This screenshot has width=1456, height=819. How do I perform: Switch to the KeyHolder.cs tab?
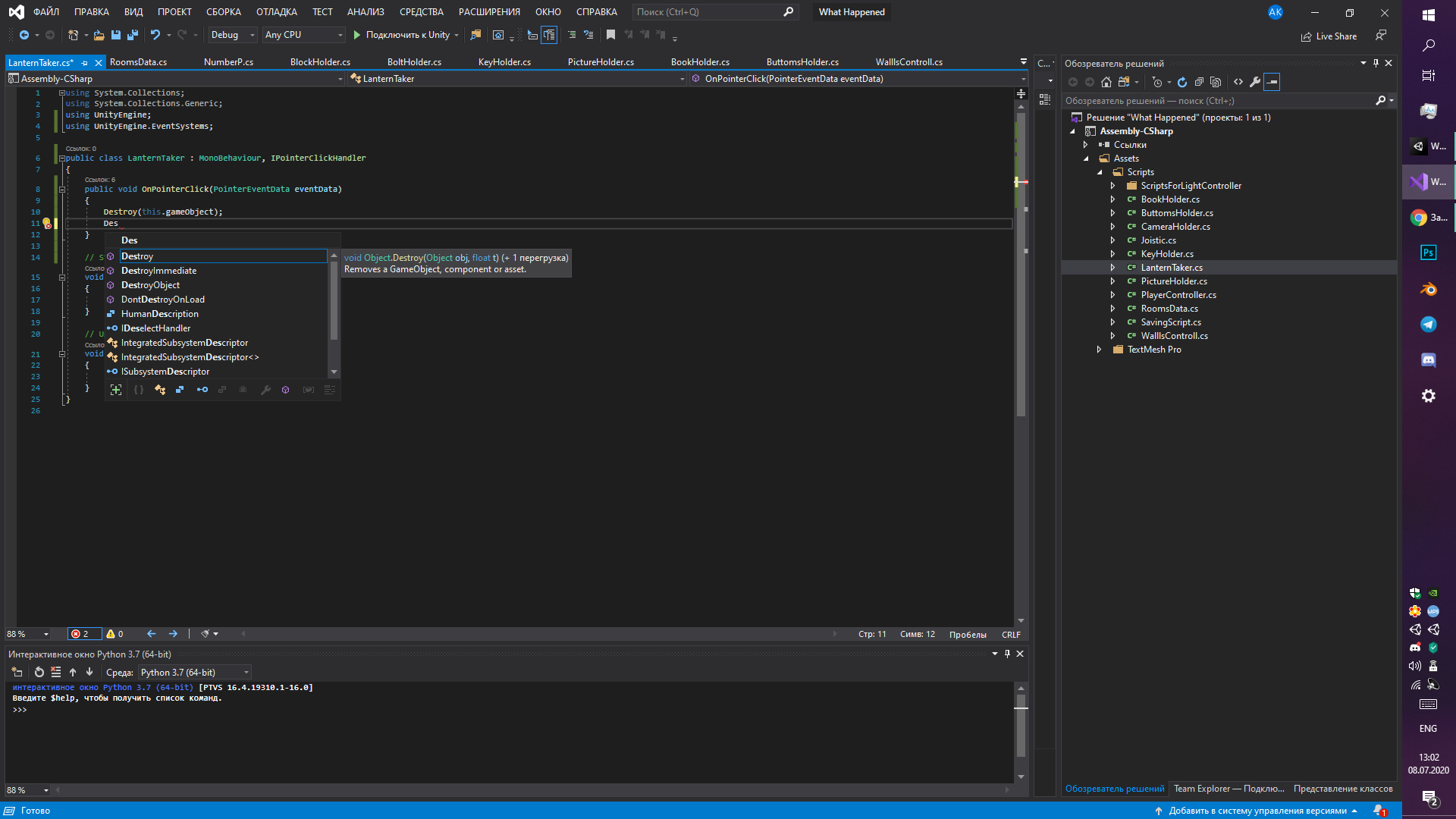click(x=504, y=62)
